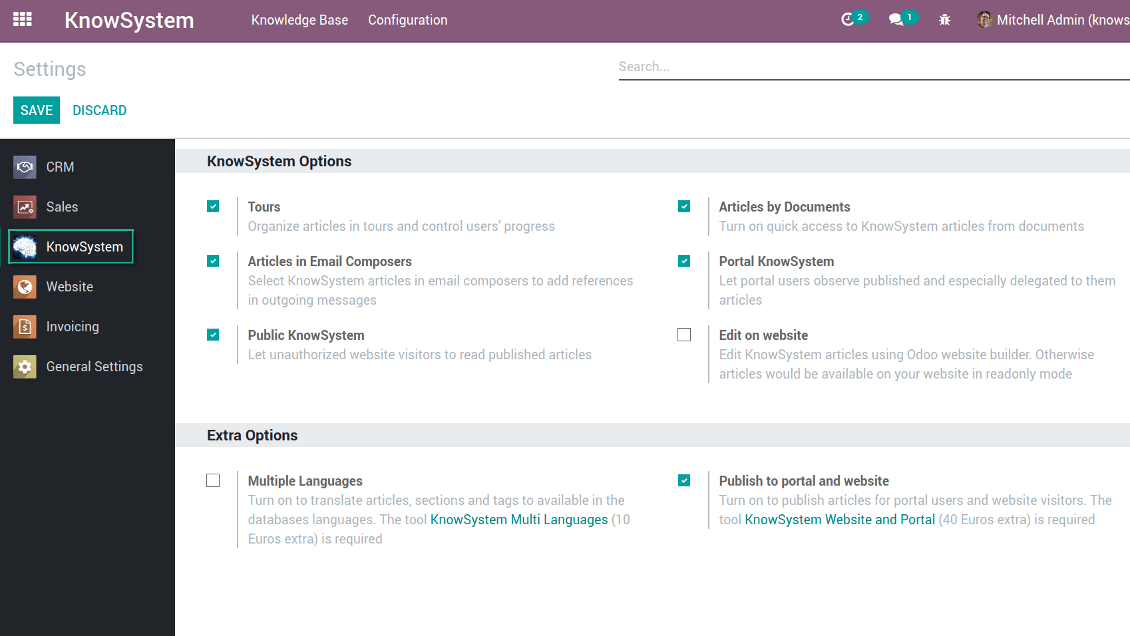The image size is (1130, 636).
Task: Enable the Multiple Languages option
Action: click(x=213, y=480)
